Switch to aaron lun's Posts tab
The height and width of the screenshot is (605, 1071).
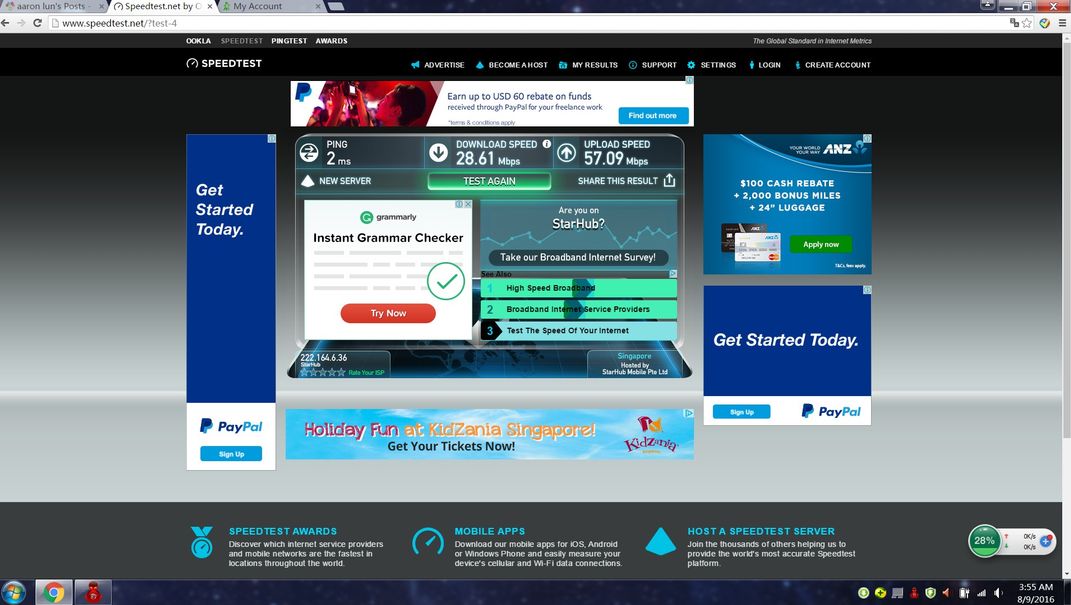(x=53, y=6)
